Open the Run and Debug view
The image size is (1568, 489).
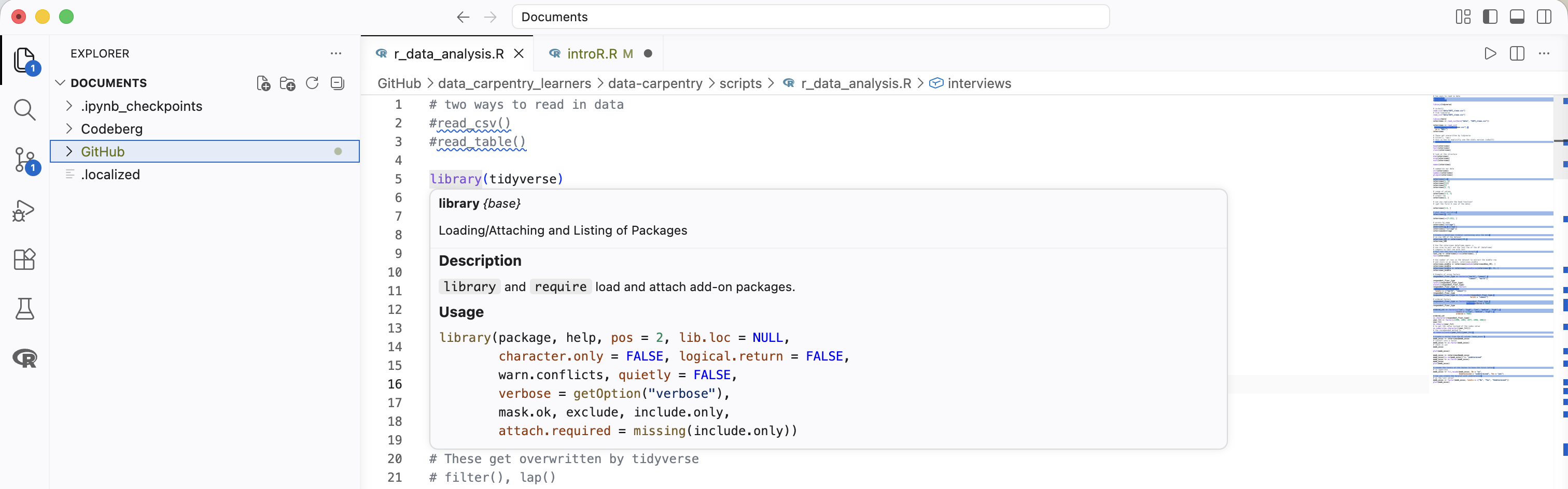tap(24, 210)
